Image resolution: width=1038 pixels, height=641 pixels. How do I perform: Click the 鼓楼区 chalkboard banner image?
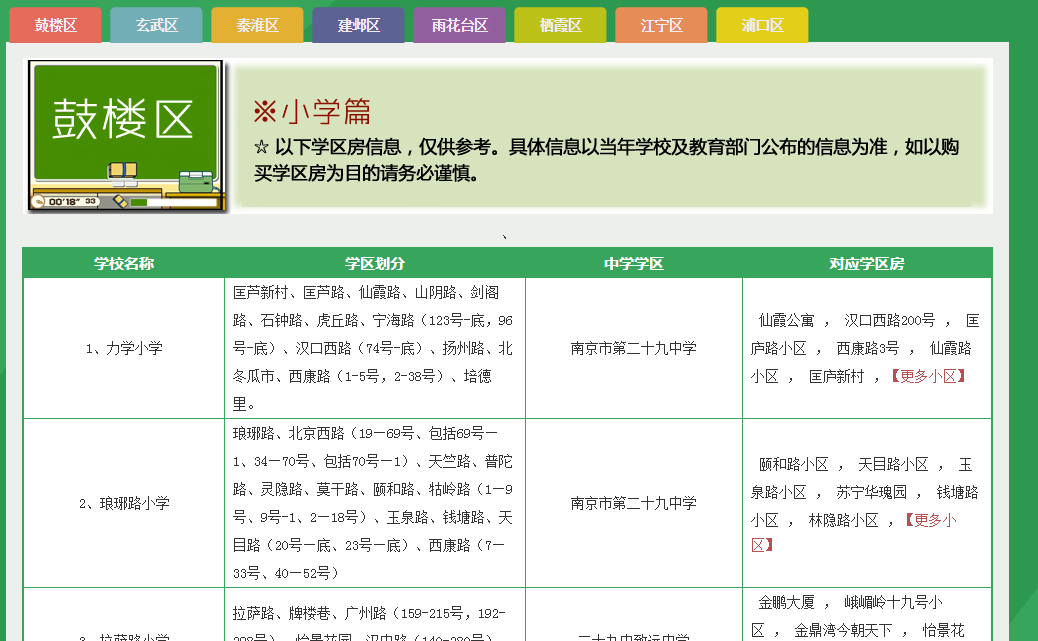[126, 136]
